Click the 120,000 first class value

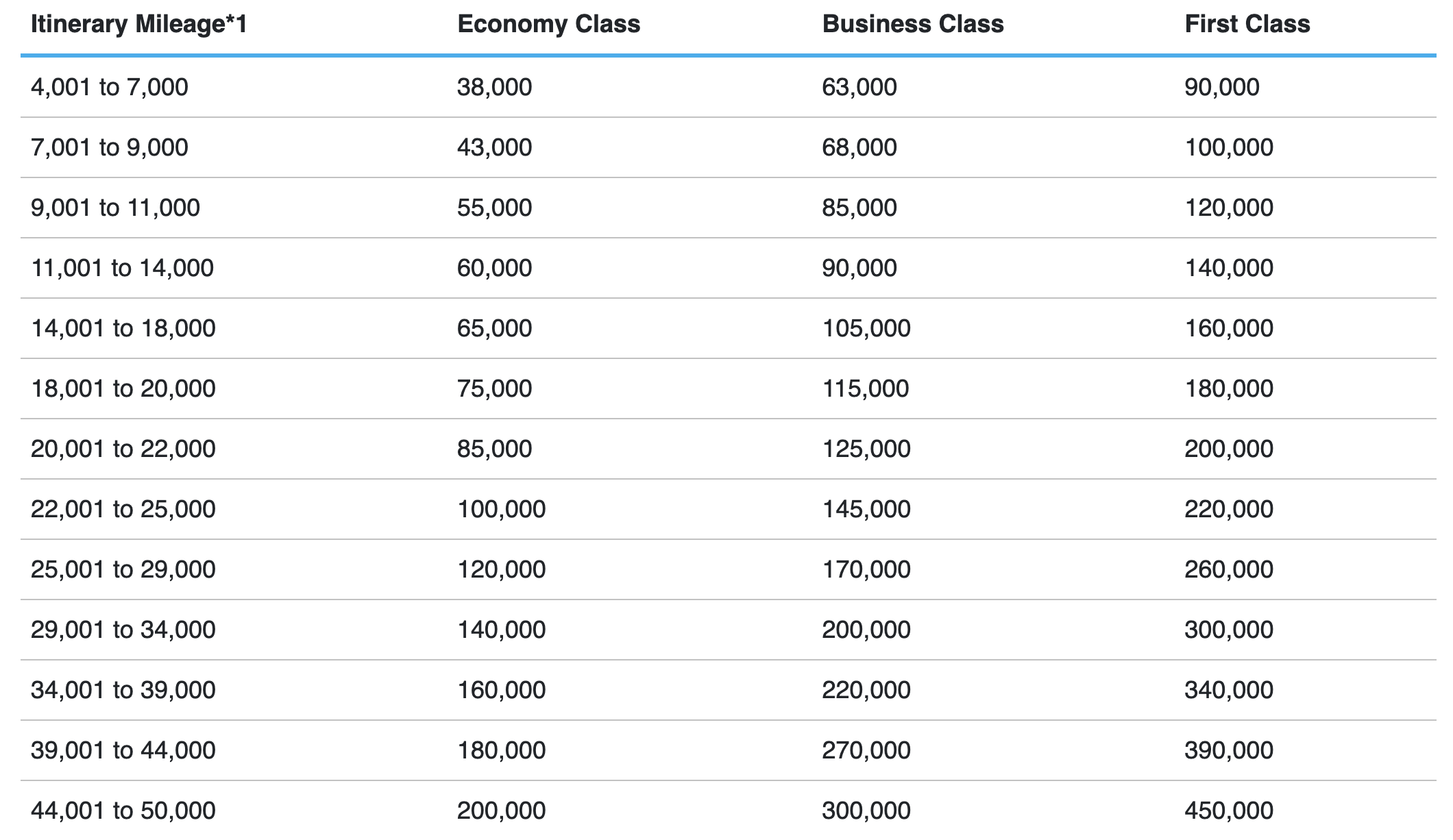1229,208
